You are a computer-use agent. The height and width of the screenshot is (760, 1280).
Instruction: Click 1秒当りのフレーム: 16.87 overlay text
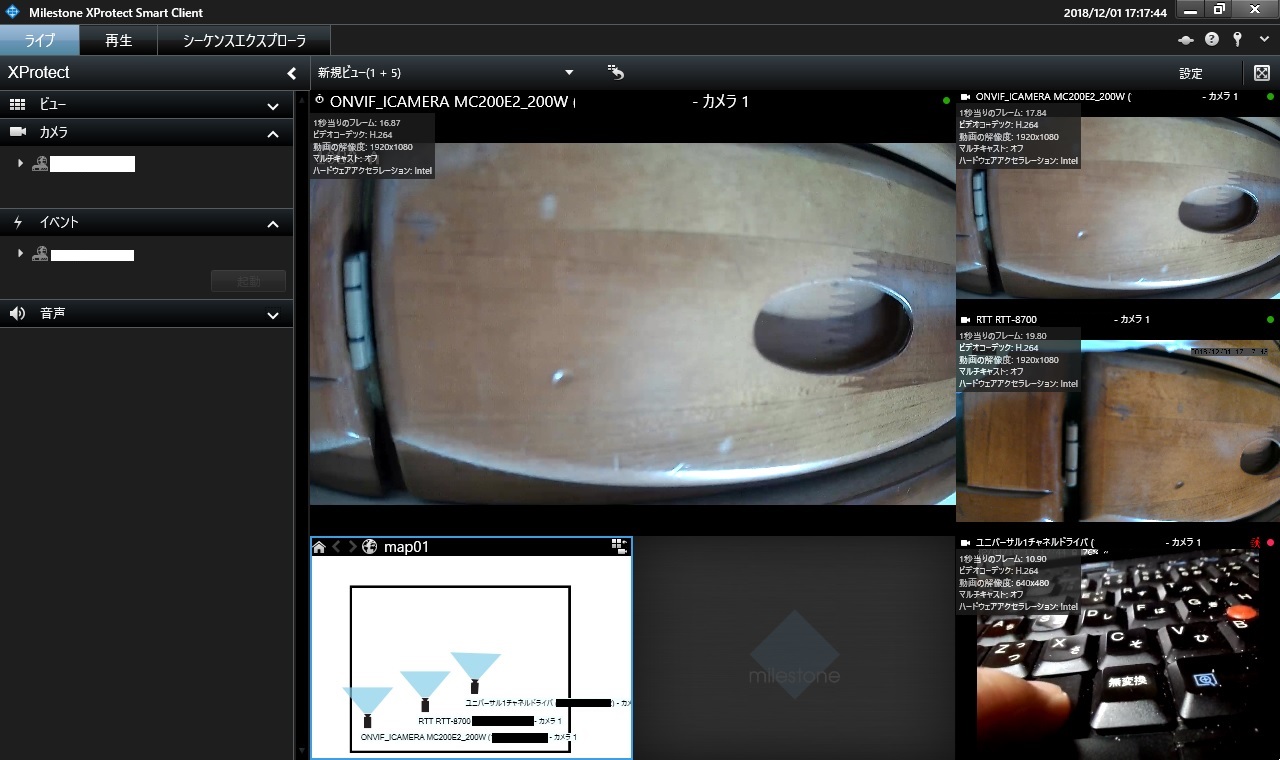[357, 123]
